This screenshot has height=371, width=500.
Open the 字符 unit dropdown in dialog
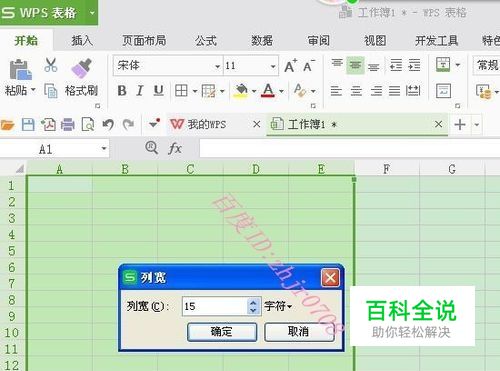pos(289,306)
